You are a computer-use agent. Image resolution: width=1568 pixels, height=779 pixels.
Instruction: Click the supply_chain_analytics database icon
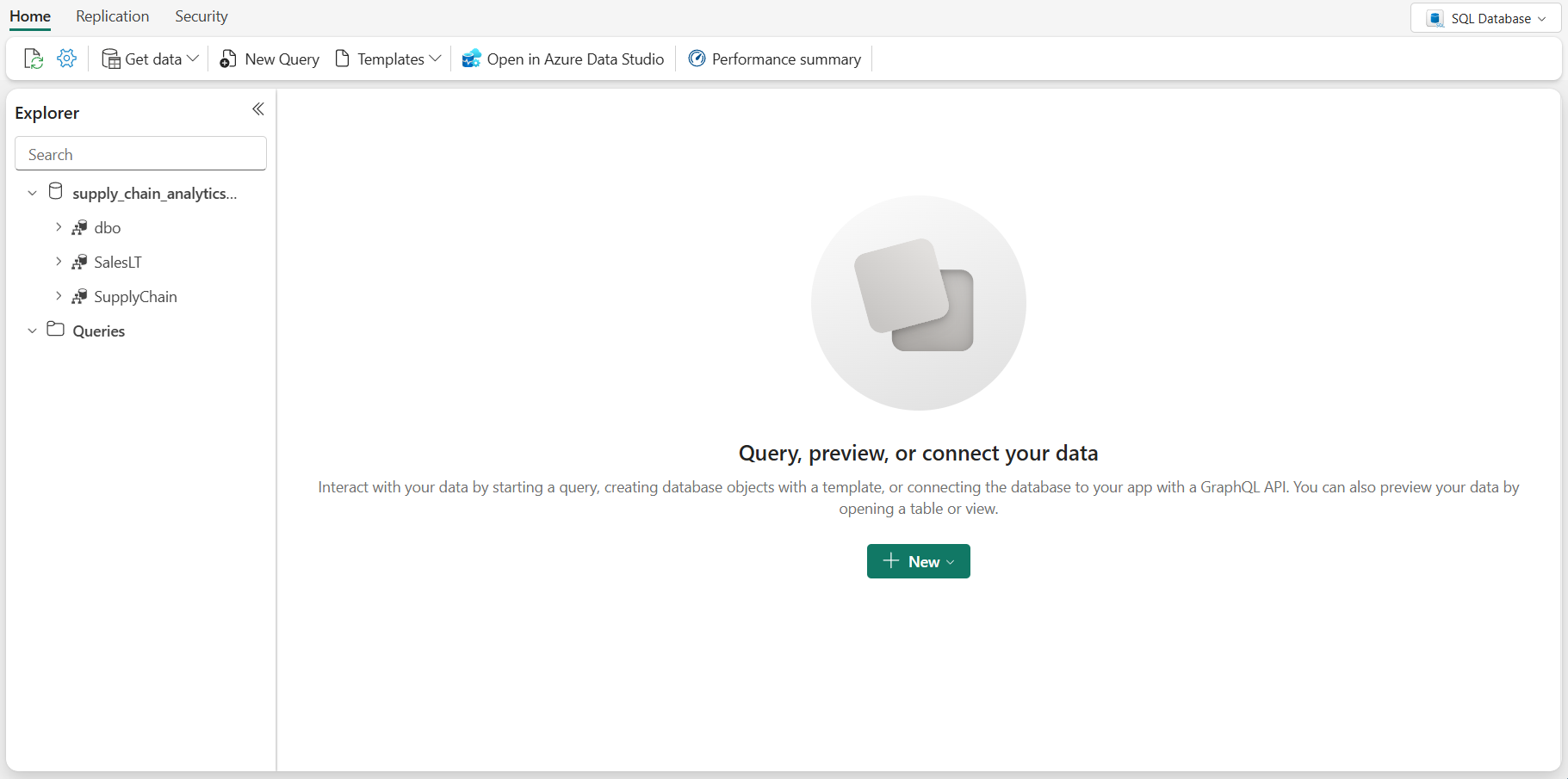[56, 192]
